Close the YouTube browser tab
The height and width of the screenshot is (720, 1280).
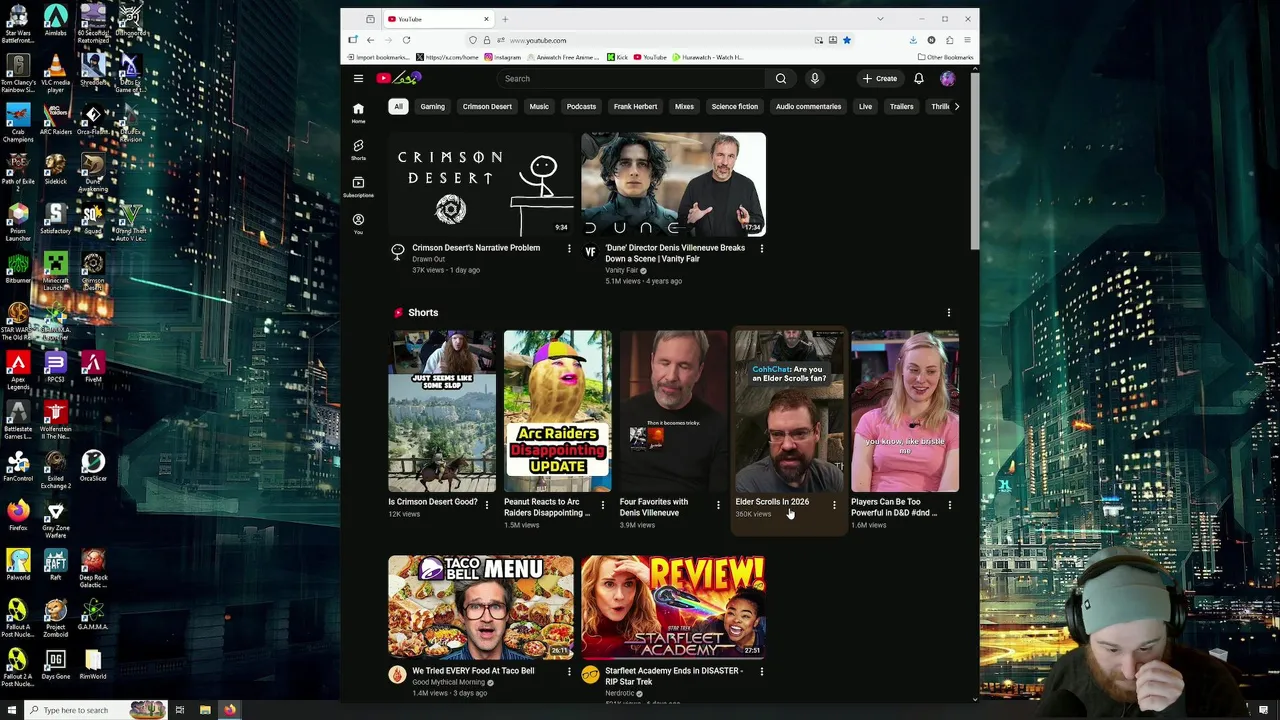[486, 19]
